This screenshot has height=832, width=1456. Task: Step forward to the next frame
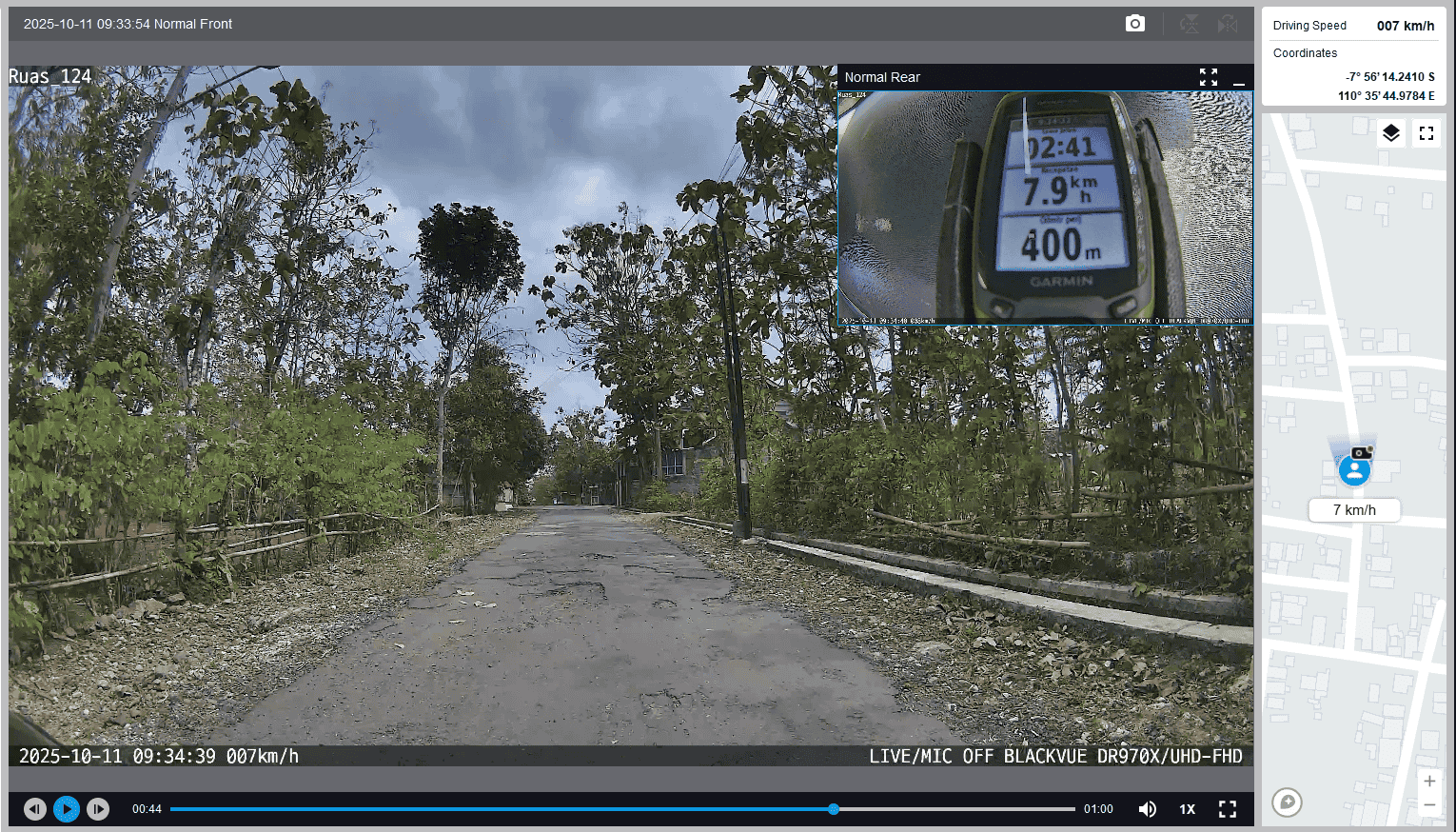[98, 809]
